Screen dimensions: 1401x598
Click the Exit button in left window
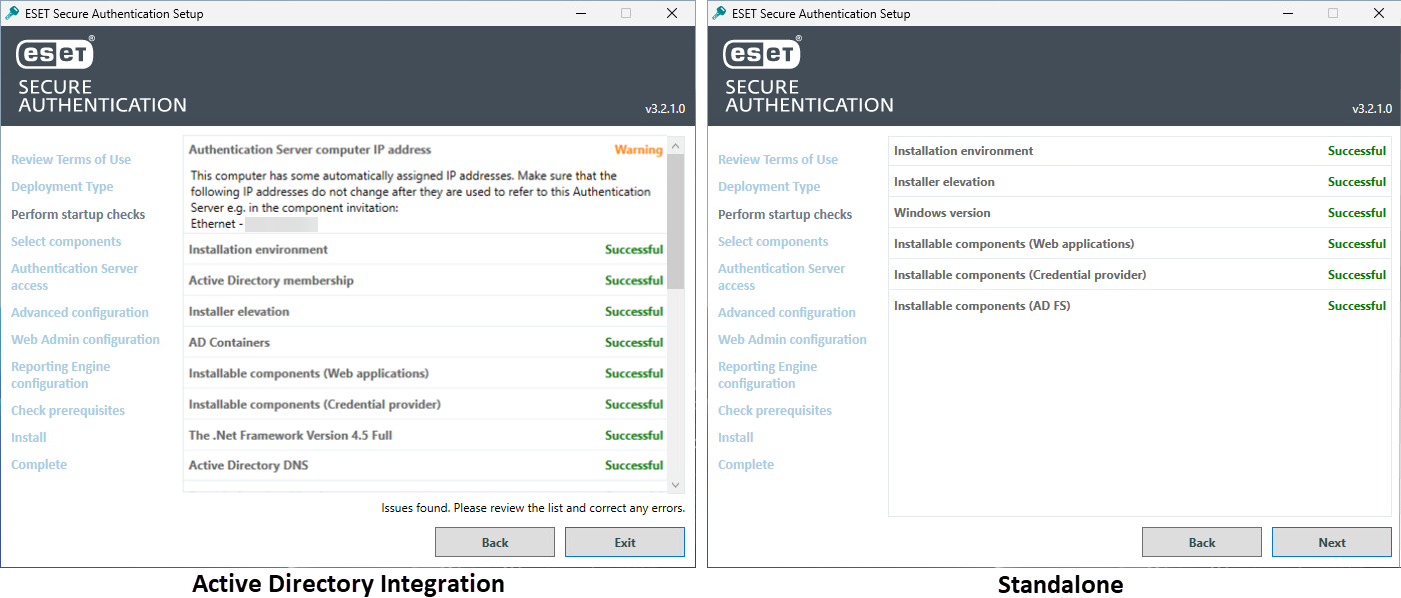coord(625,542)
